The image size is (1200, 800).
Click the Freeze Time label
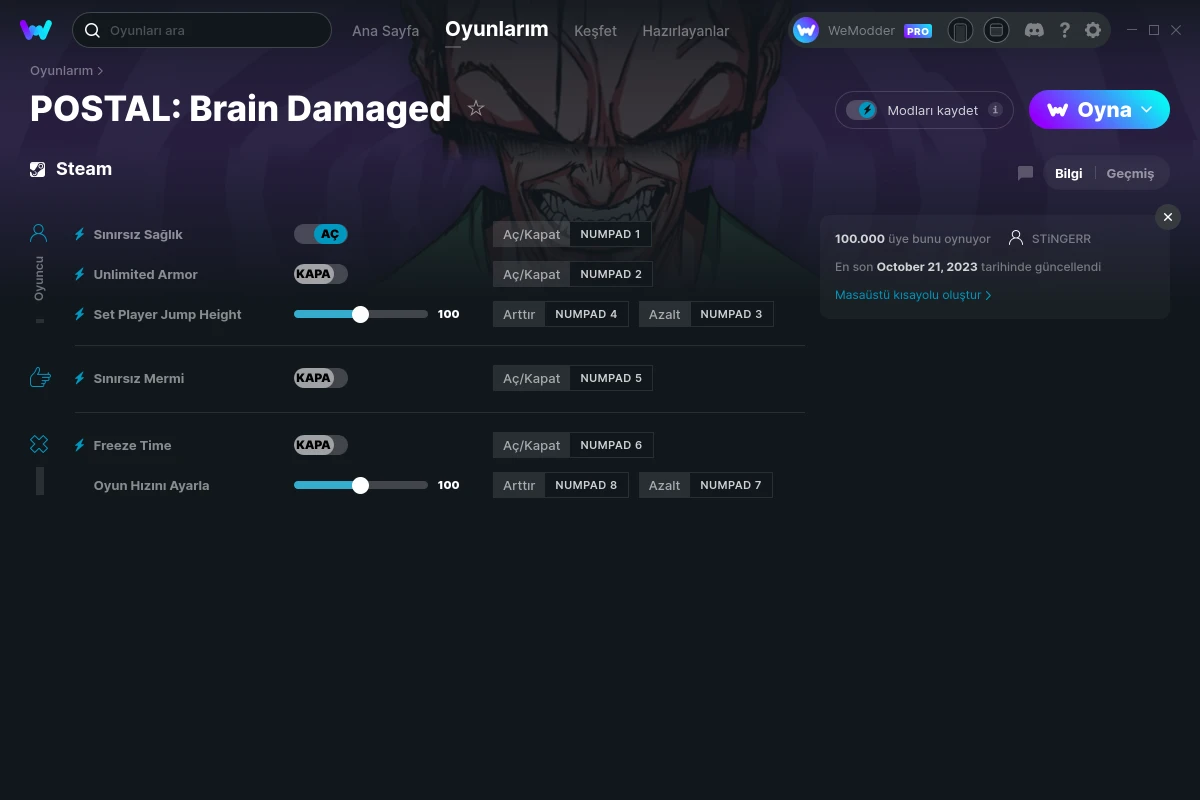point(133,445)
